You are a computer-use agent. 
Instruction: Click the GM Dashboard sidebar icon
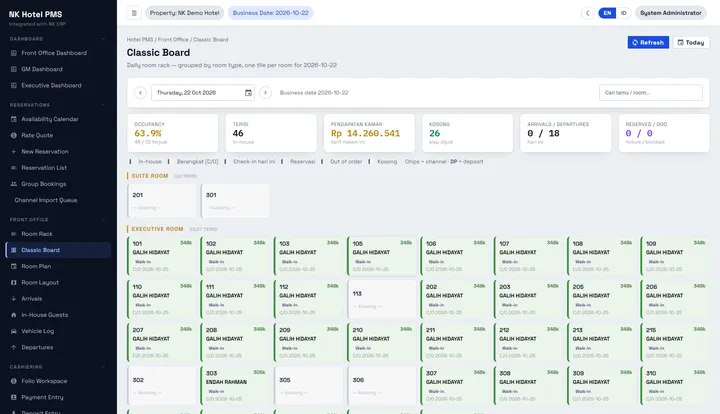pos(14,69)
